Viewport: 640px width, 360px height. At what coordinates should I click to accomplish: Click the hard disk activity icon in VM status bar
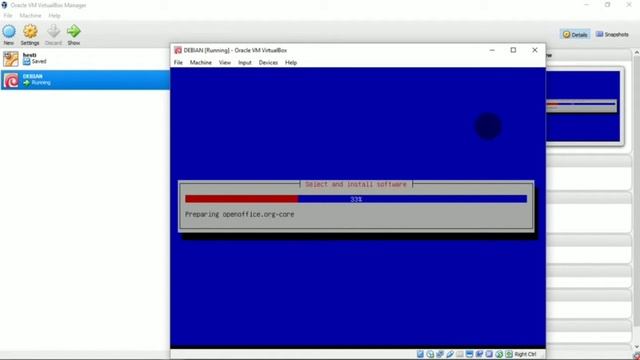(420, 354)
